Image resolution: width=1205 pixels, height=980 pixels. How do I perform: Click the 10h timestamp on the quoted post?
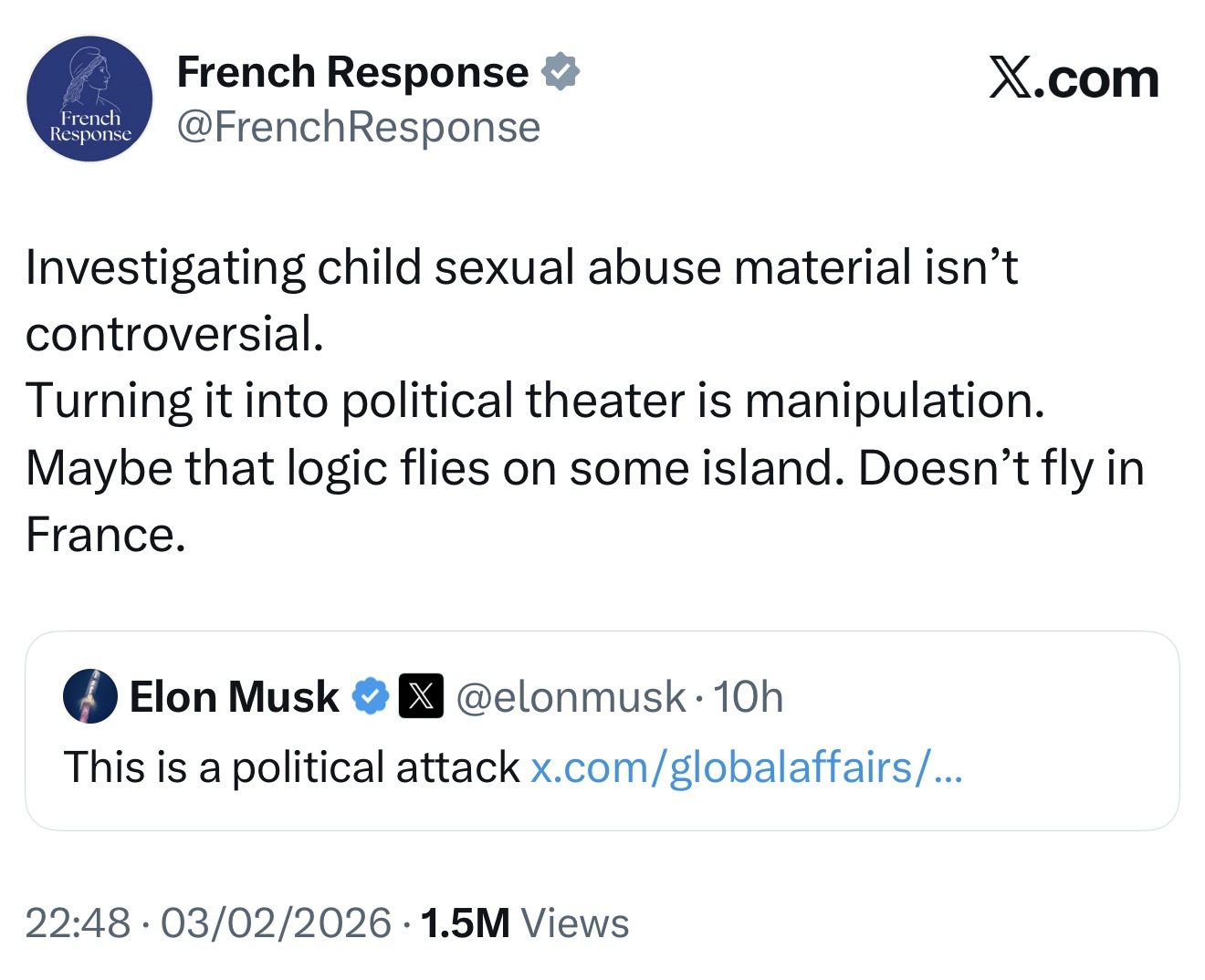(748, 697)
